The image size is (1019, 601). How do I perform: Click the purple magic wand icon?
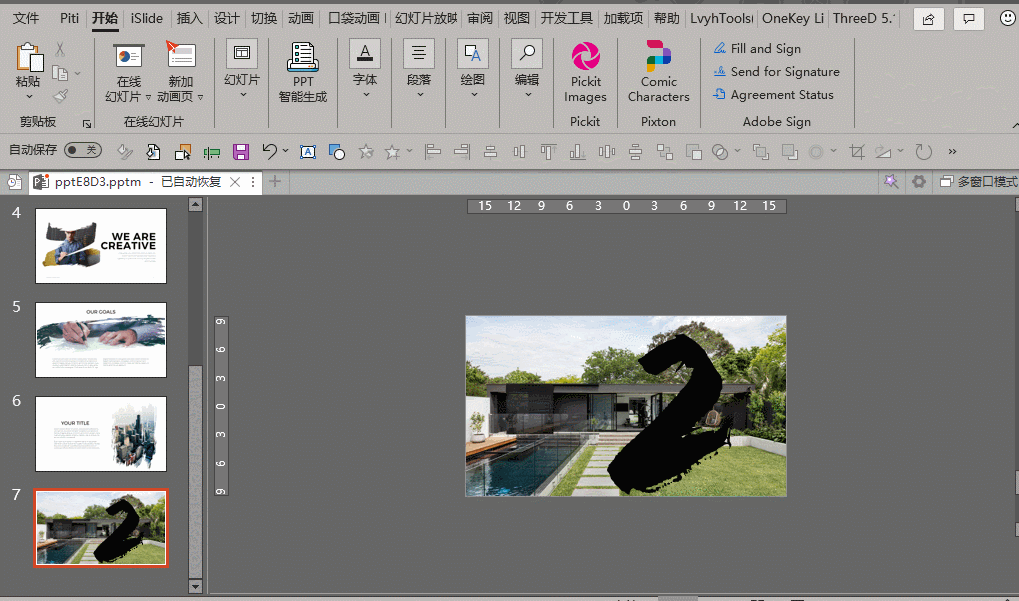891,181
